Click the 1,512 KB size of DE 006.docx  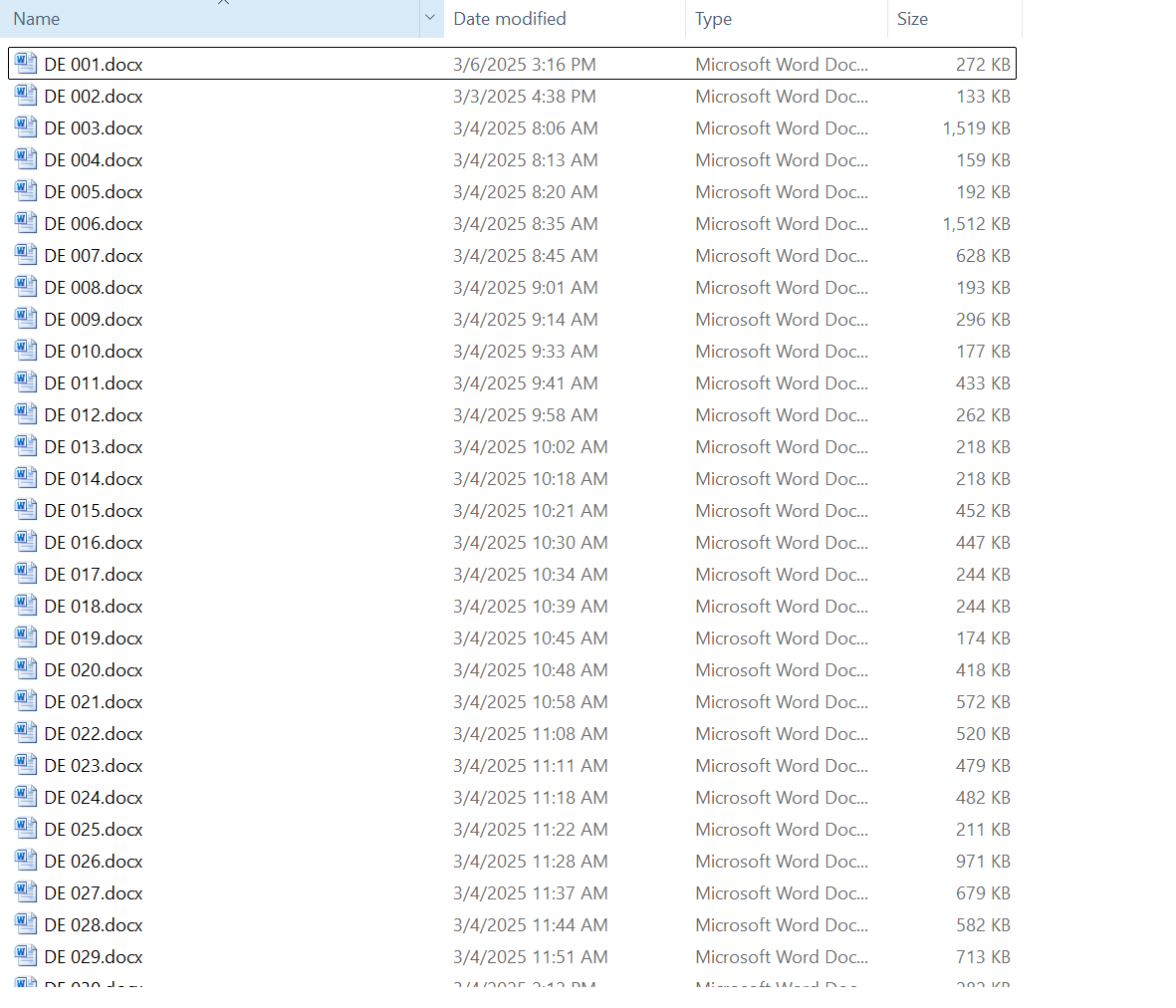[x=976, y=223]
